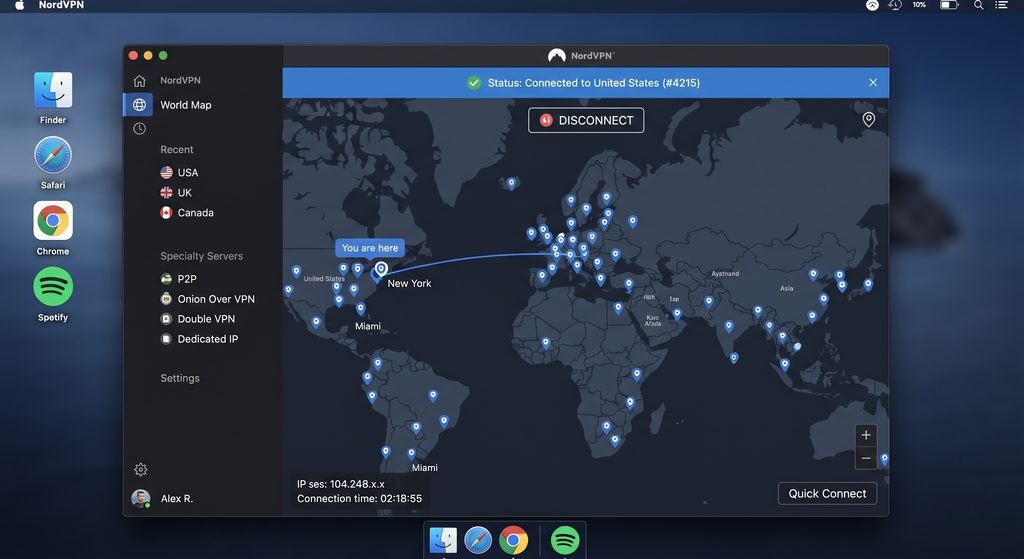1024x559 pixels.
Task: Click the You are here tooltip
Action: pos(370,248)
